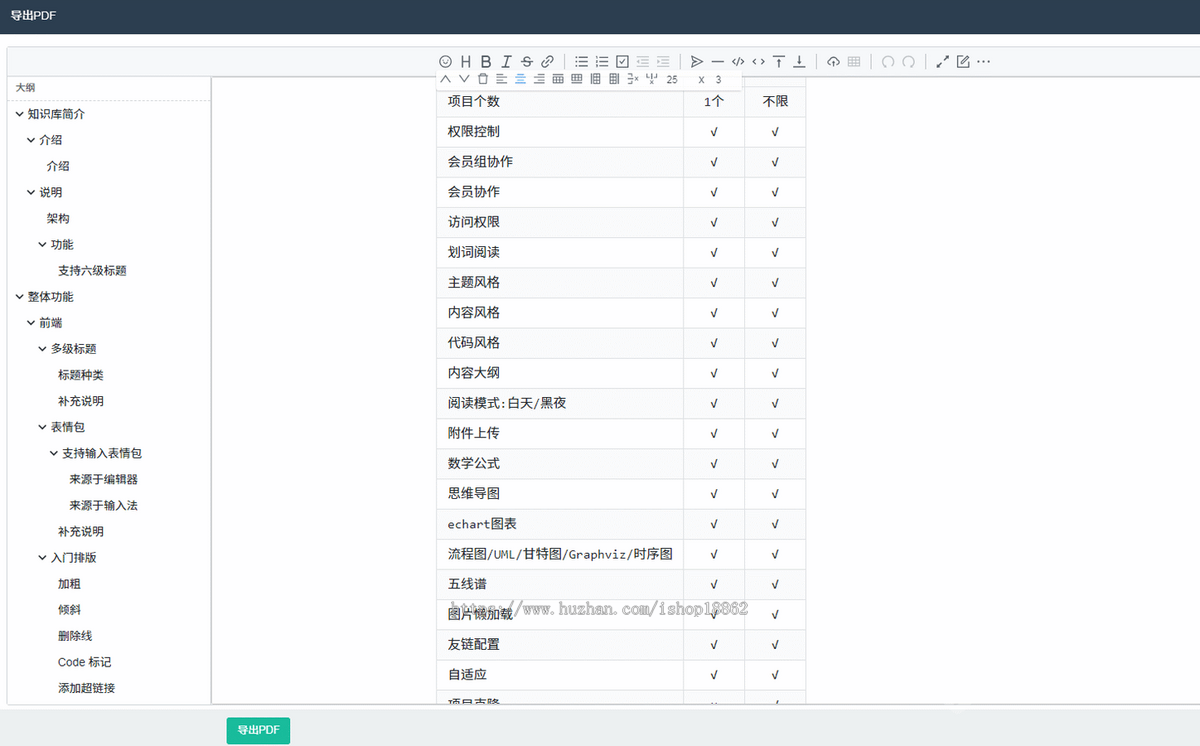Open the Headings (H) menu

[x=466, y=61]
